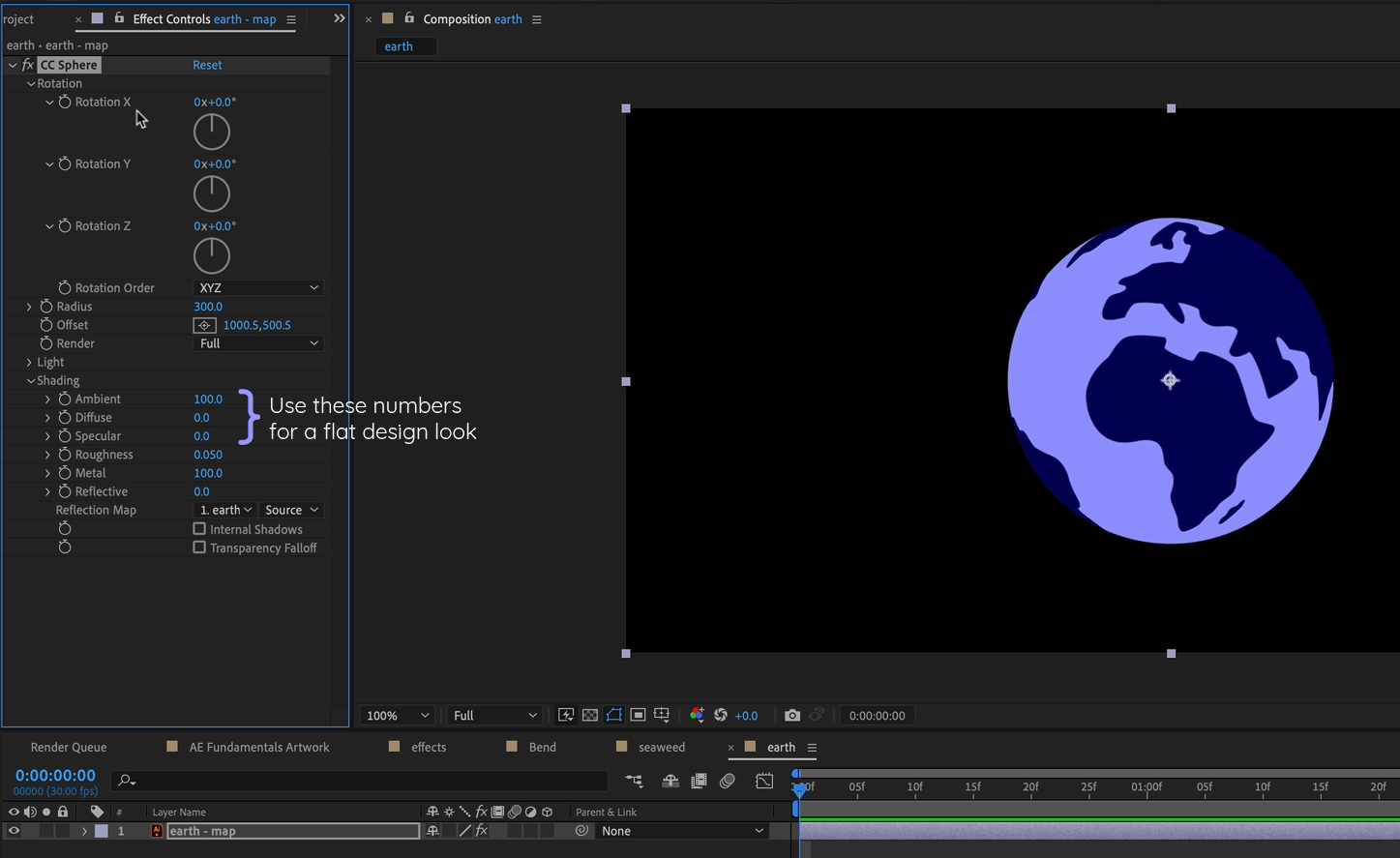Screen dimensions: 1400x858
Task: Click the Offset value 1000.5,500.5
Action: coord(256,325)
